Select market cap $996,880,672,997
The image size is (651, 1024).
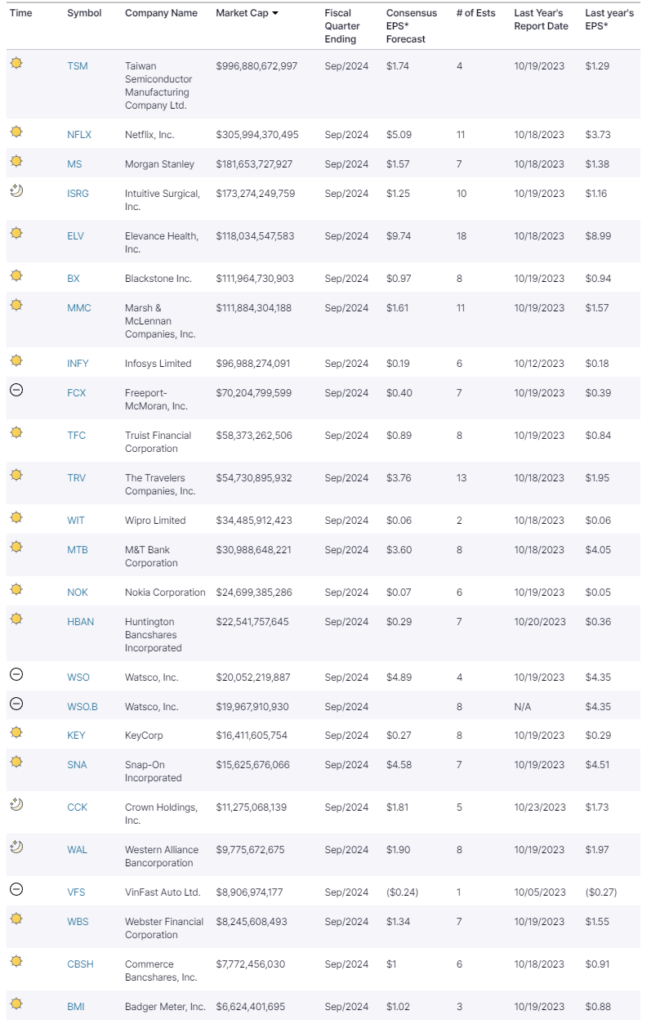[x=257, y=66]
